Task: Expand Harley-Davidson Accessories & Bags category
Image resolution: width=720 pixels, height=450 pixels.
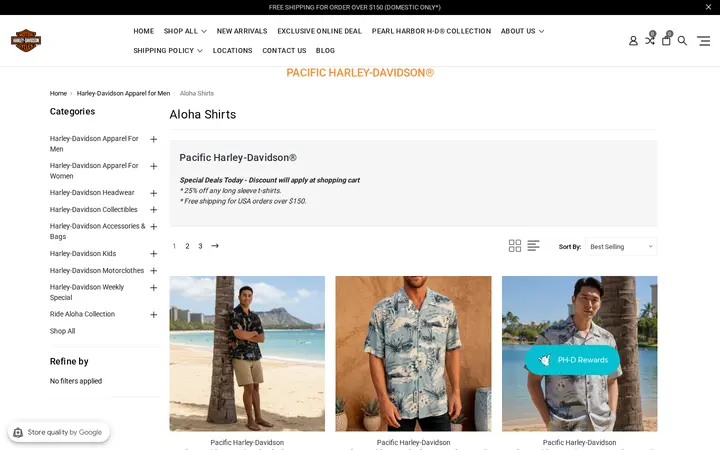Action: point(153,227)
